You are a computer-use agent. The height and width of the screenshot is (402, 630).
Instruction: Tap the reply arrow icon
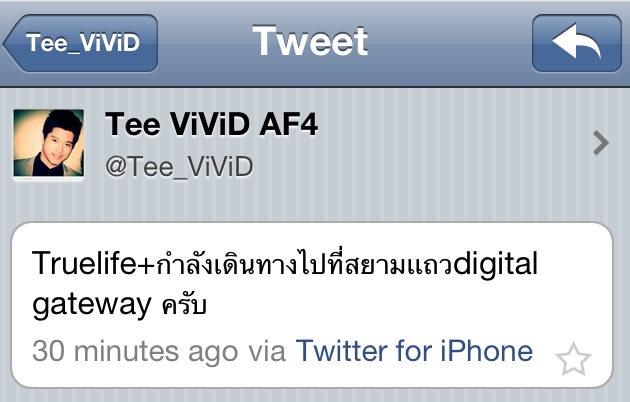577,43
